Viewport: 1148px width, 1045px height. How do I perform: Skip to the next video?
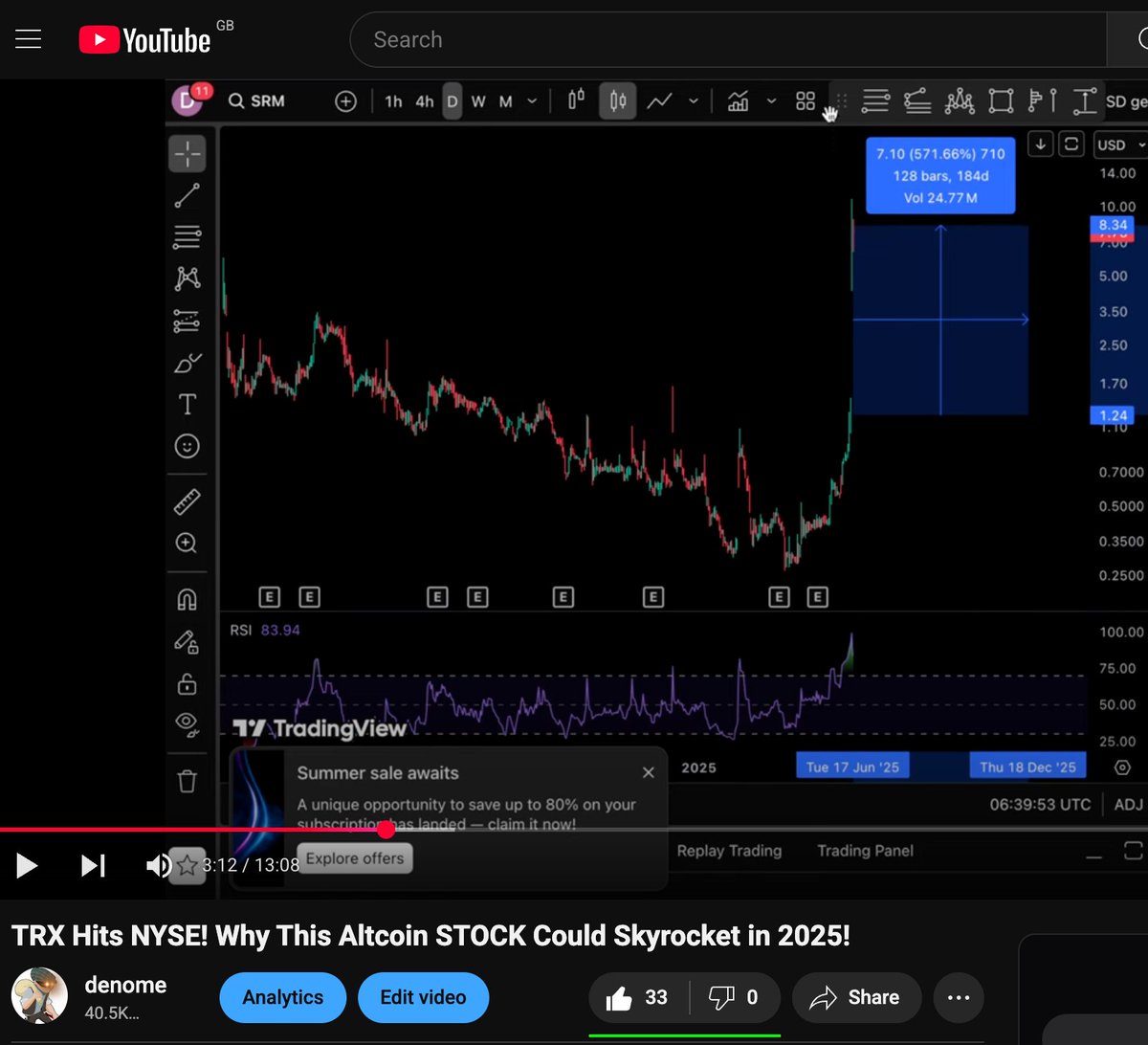coord(93,866)
